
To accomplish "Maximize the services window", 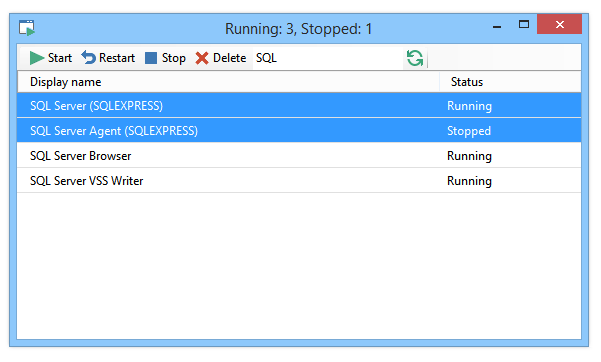I will click(524, 25).
